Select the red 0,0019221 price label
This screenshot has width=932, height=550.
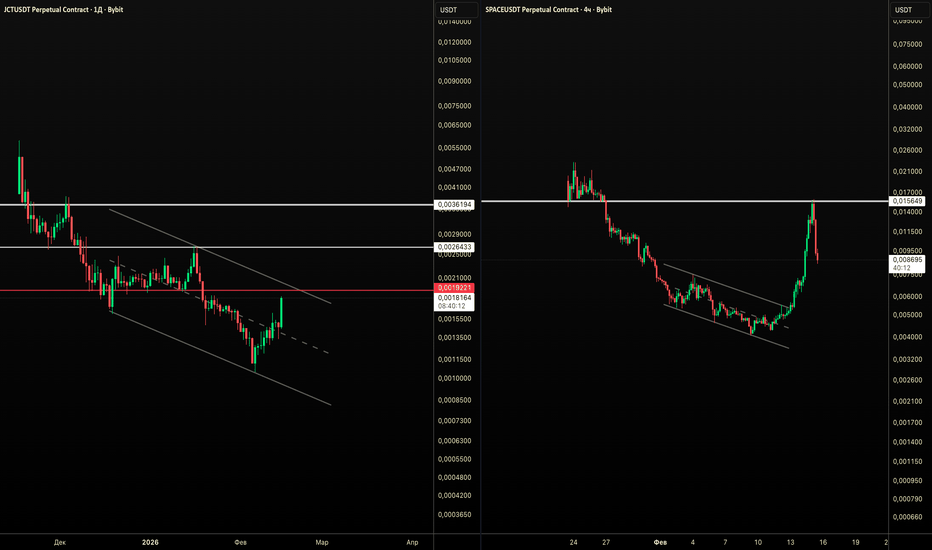455,288
